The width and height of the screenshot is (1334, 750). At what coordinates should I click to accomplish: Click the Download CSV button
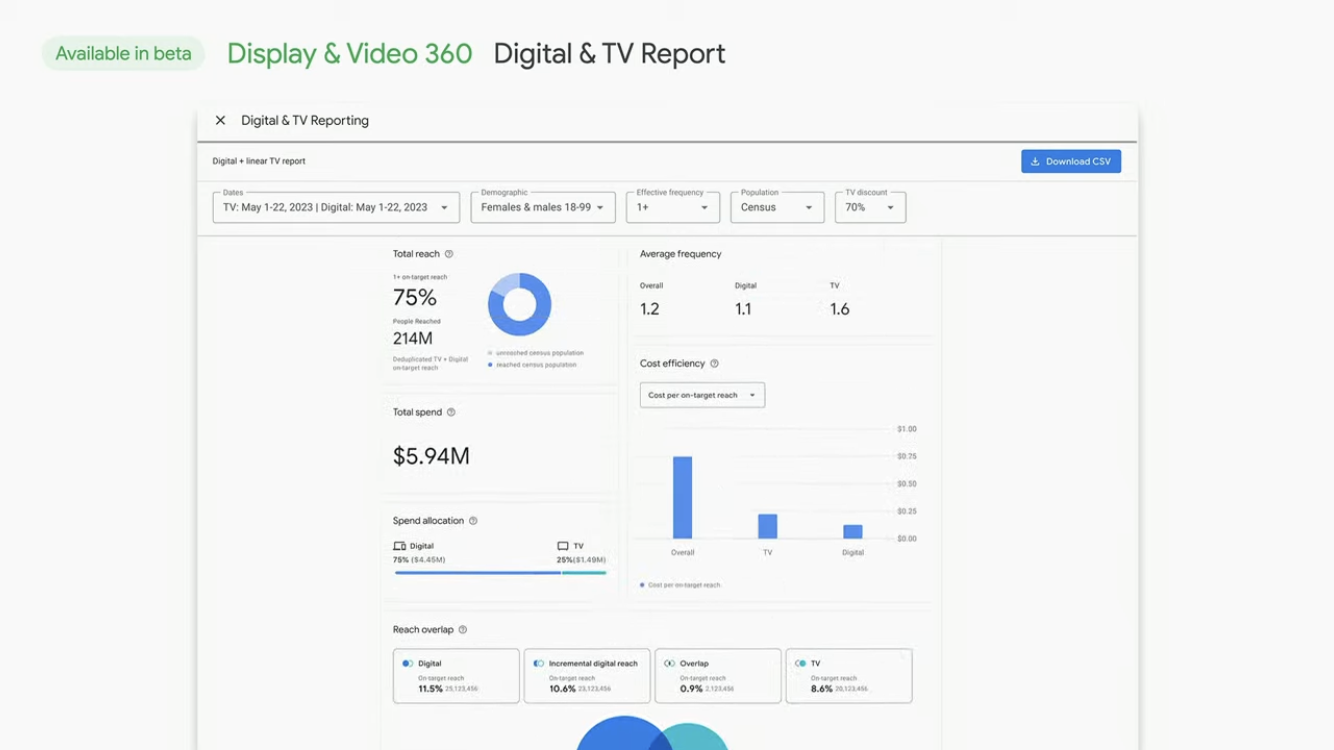[1071, 161]
